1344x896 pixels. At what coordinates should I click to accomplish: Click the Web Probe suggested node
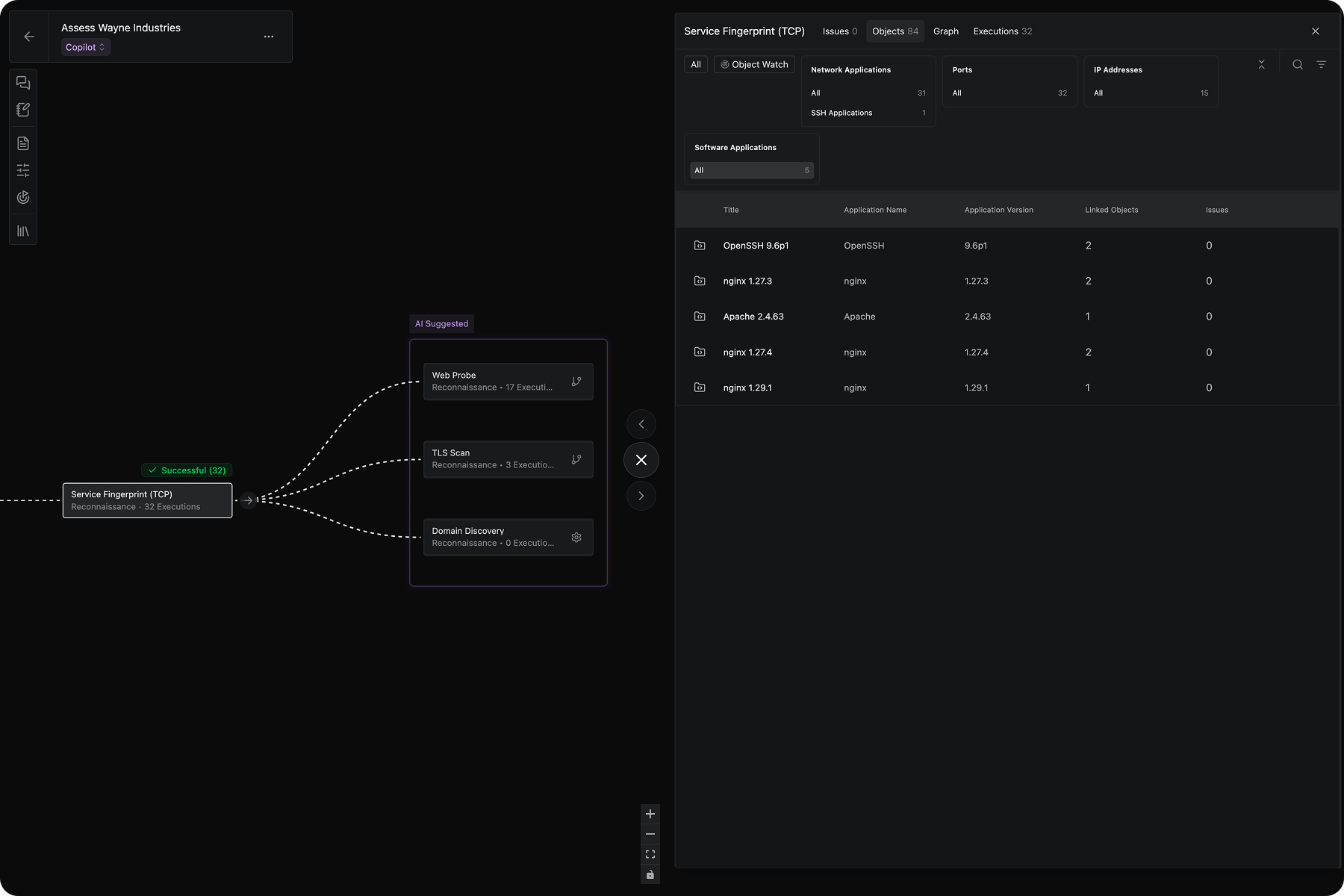tap(493, 382)
